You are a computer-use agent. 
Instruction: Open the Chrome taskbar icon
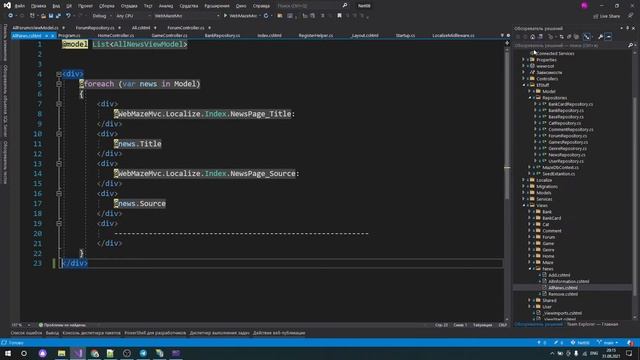coord(95,353)
